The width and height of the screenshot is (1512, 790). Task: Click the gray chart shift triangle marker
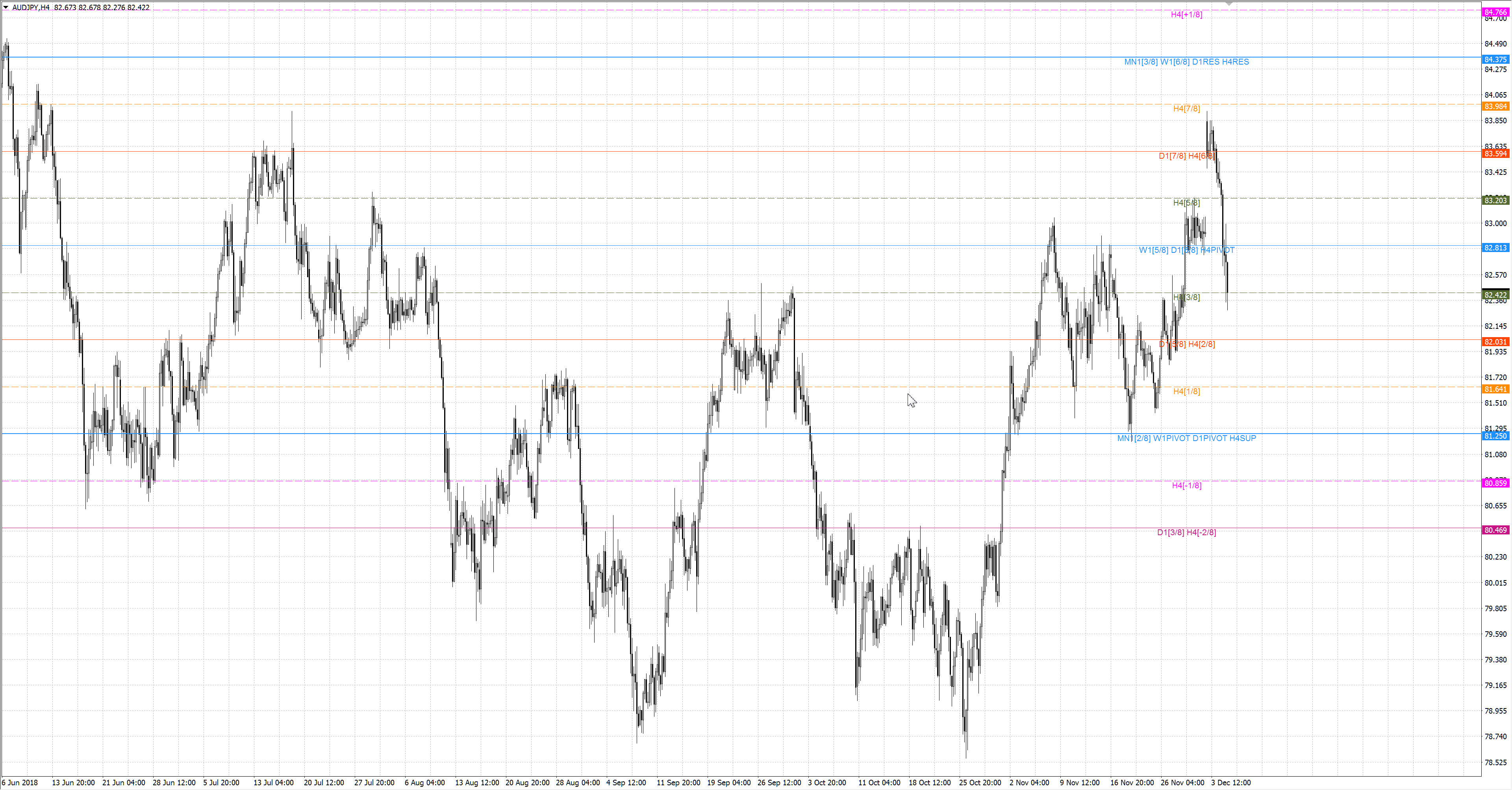(x=1228, y=4)
